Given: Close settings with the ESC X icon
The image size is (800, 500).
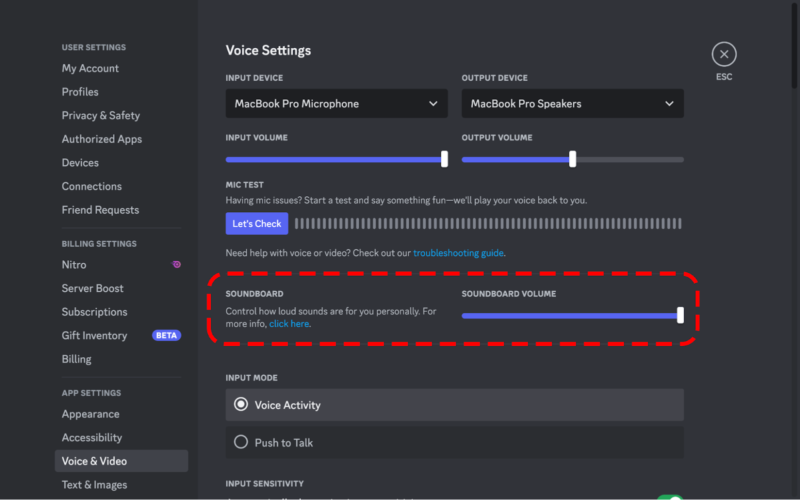Looking at the screenshot, I should click(x=723, y=54).
